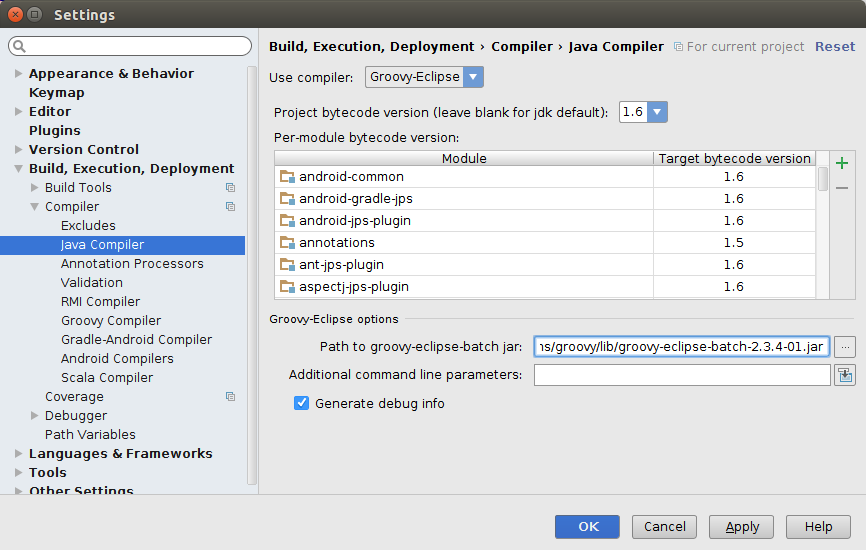
Task: Open browse button for groovy-eclipse-batch jar path
Action: pos(845,347)
